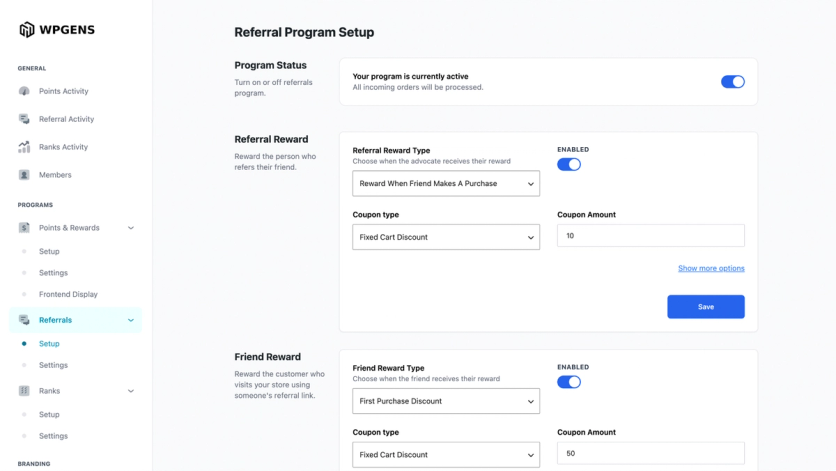
Task: Click the Show more options link
Action: tap(711, 268)
